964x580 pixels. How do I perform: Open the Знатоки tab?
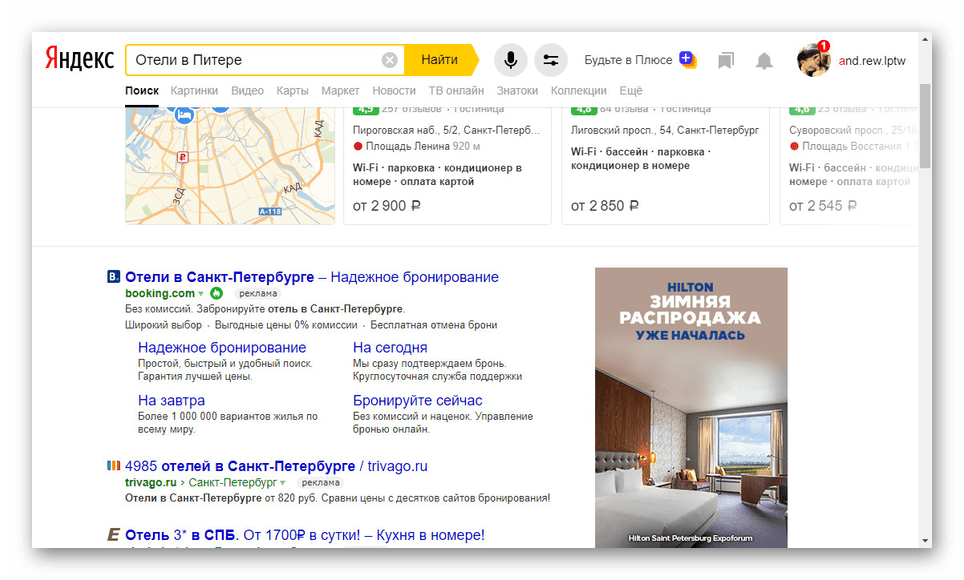point(517,90)
